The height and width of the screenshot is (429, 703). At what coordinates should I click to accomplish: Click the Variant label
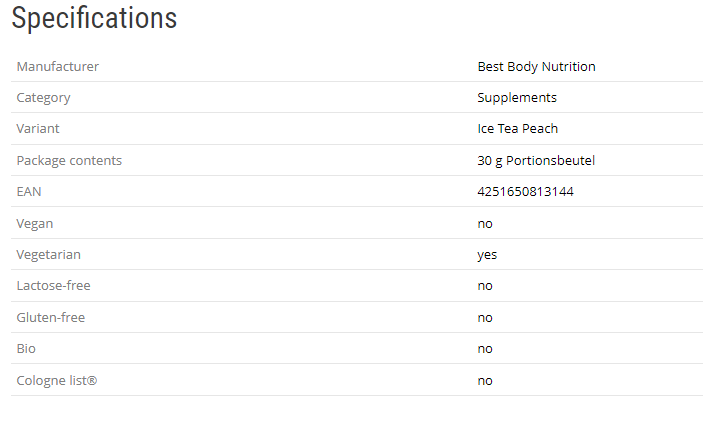(x=38, y=129)
